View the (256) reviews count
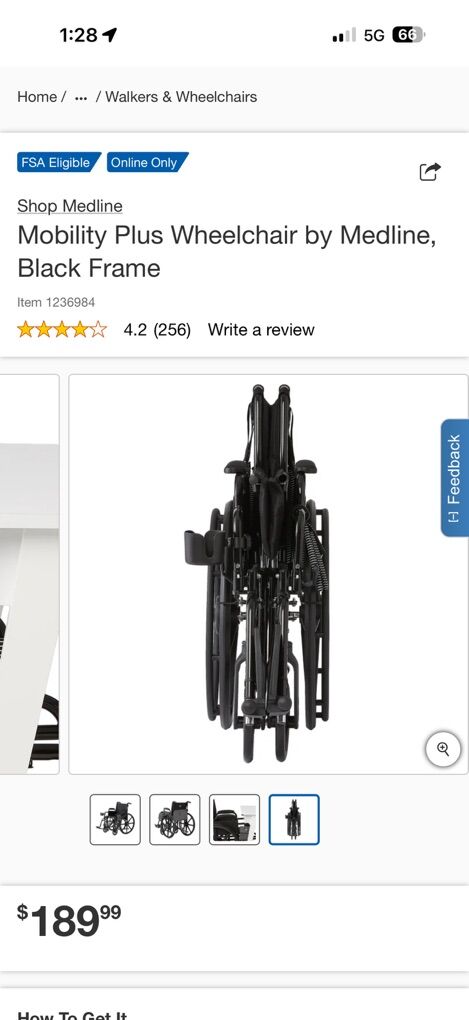Viewport: 469px width, 1020px height. click(x=172, y=330)
